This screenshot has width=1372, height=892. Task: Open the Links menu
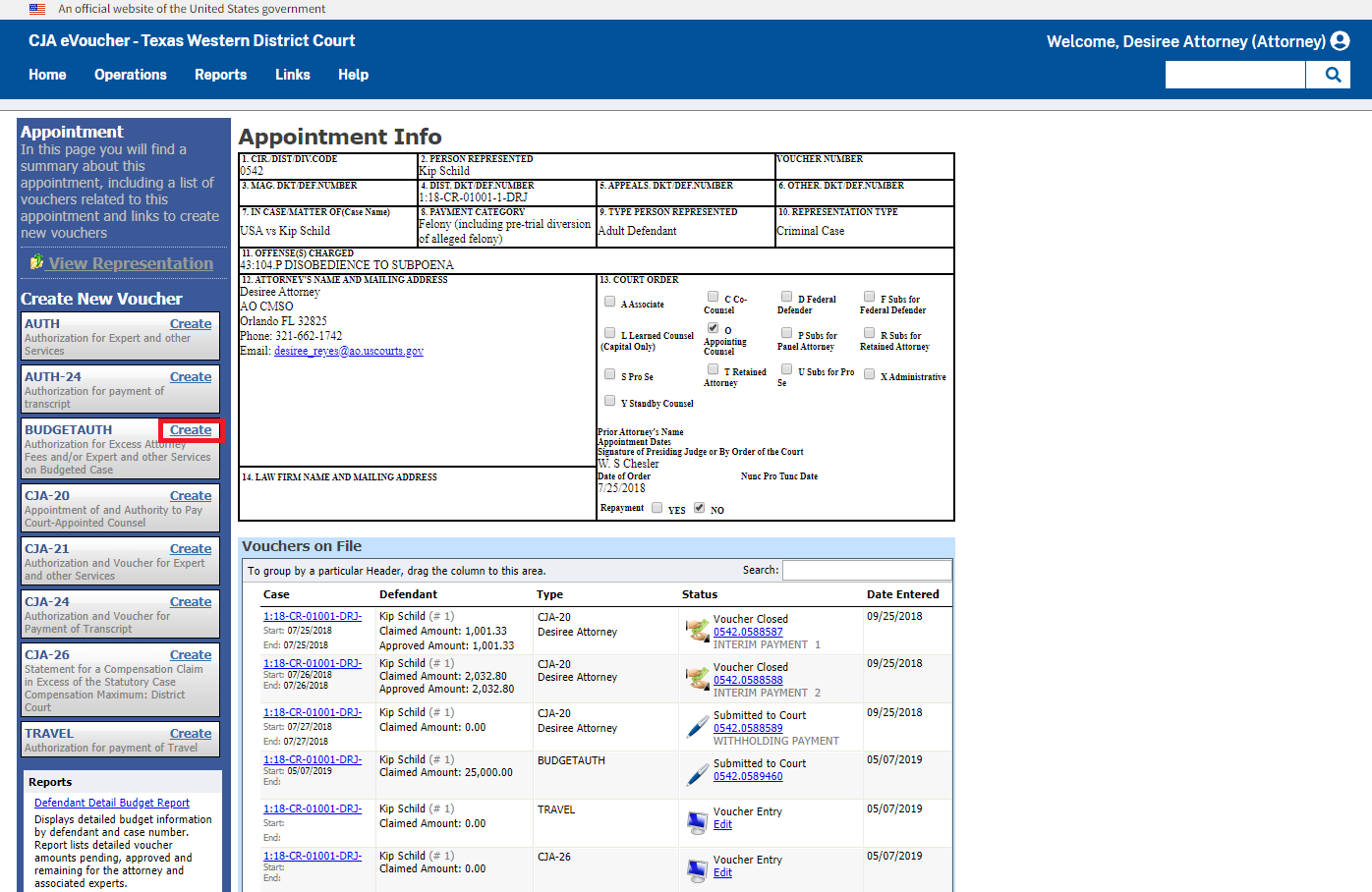(x=292, y=75)
